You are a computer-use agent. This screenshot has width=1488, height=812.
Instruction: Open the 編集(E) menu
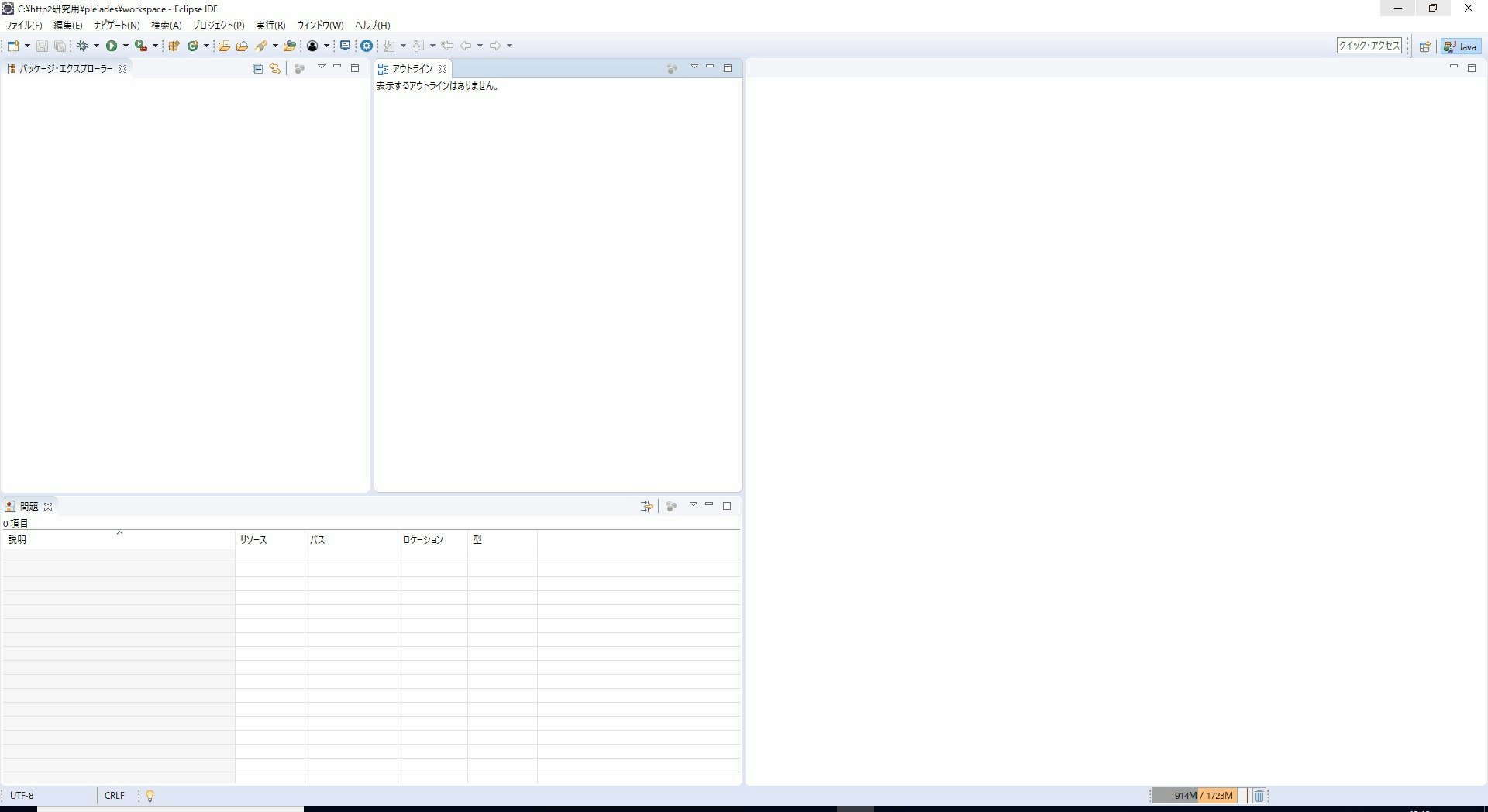click(68, 26)
